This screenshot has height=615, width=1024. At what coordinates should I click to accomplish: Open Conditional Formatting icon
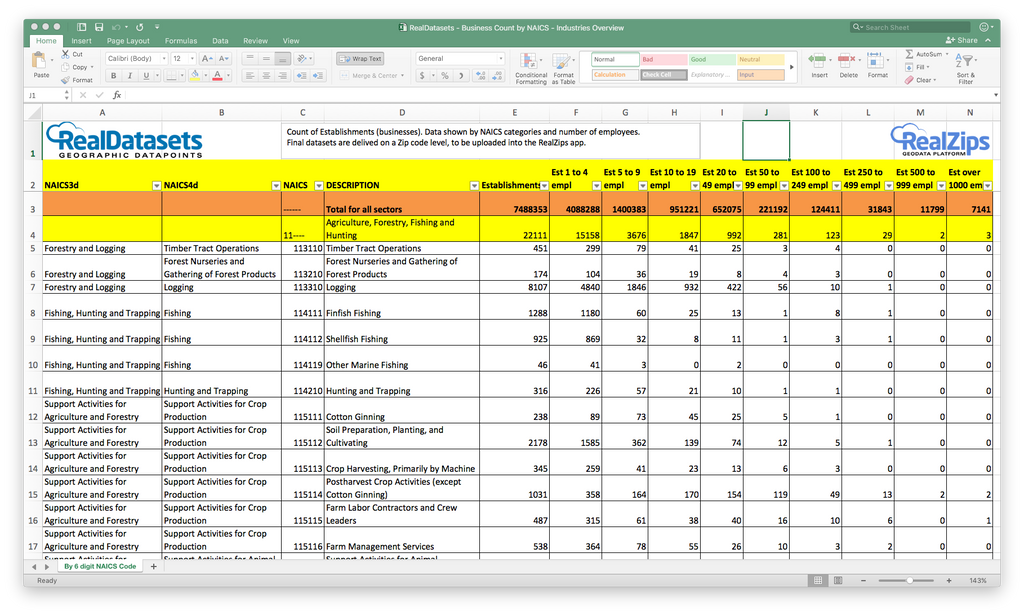click(528, 61)
